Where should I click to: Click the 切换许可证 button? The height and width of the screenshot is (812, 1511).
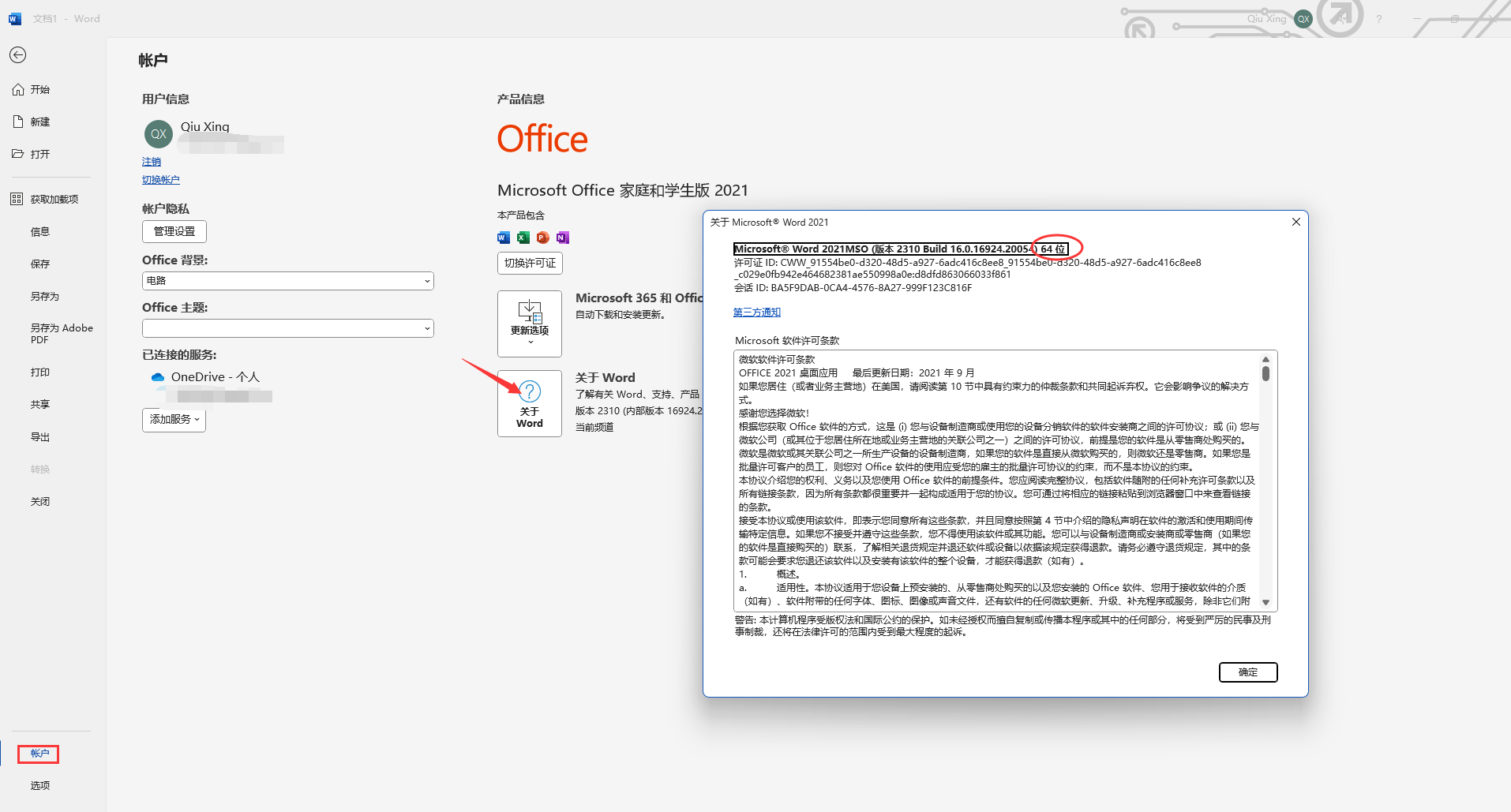click(x=530, y=264)
